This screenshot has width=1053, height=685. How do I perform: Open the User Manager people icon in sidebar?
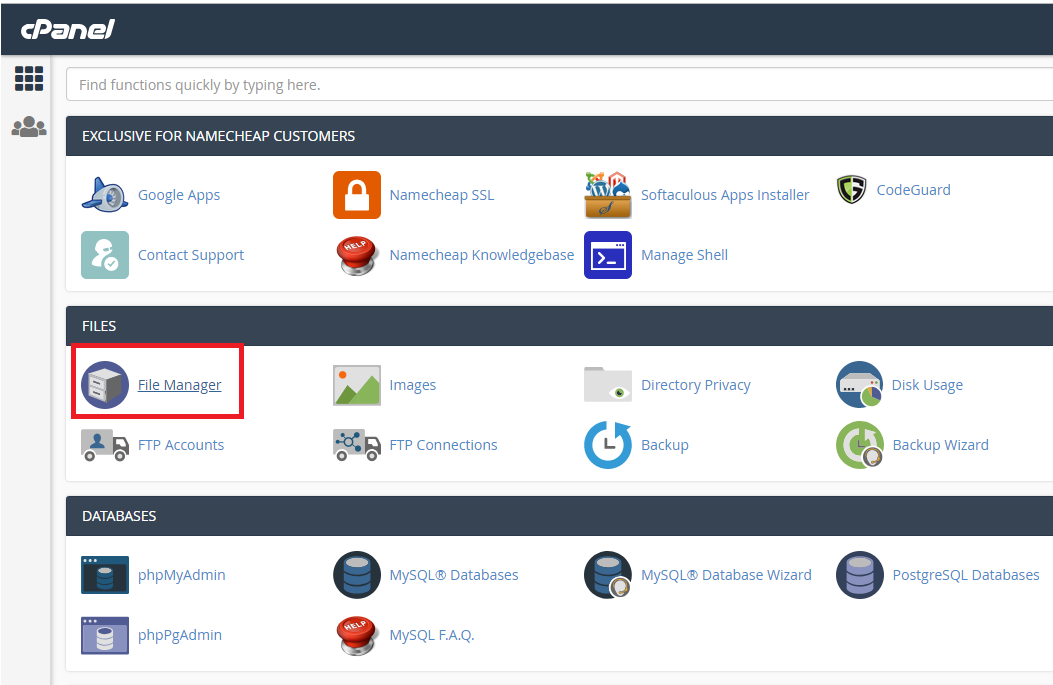point(29,126)
